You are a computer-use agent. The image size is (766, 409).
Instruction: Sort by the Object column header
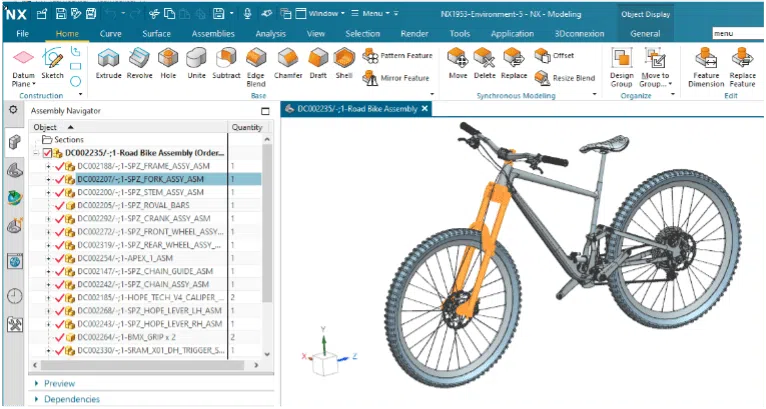tap(128, 127)
